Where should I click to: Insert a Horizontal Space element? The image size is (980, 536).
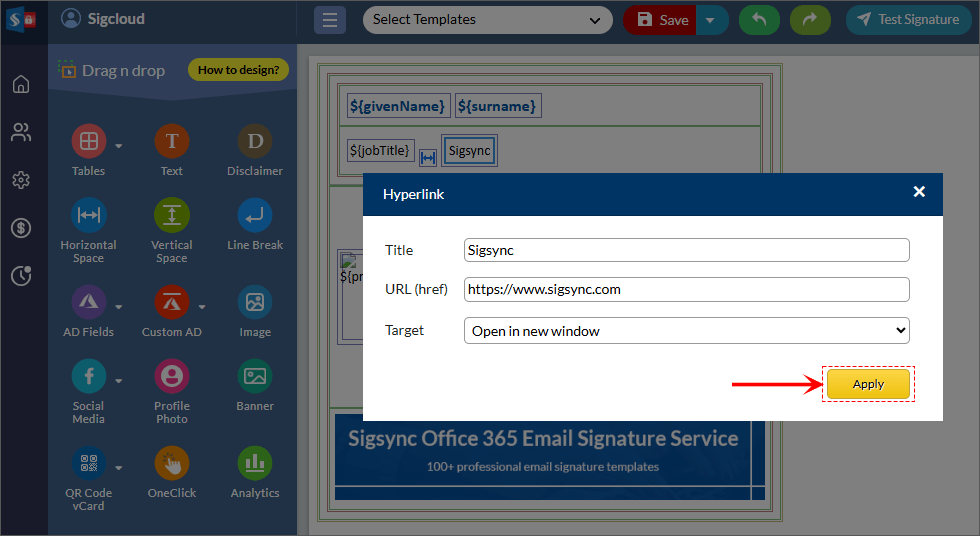pyautogui.click(x=88, y=216)
